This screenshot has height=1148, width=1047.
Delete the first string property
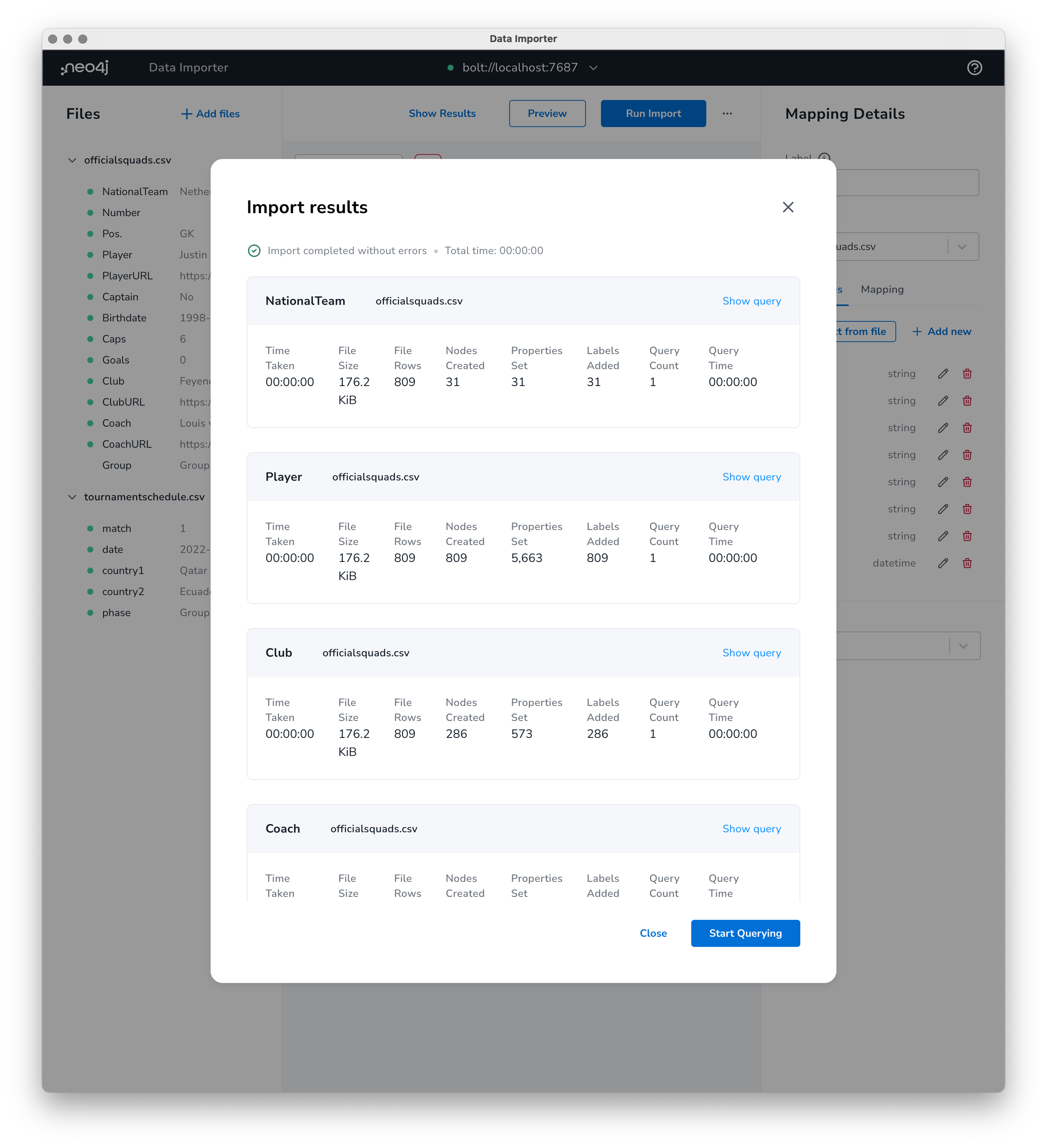[967, 374]
